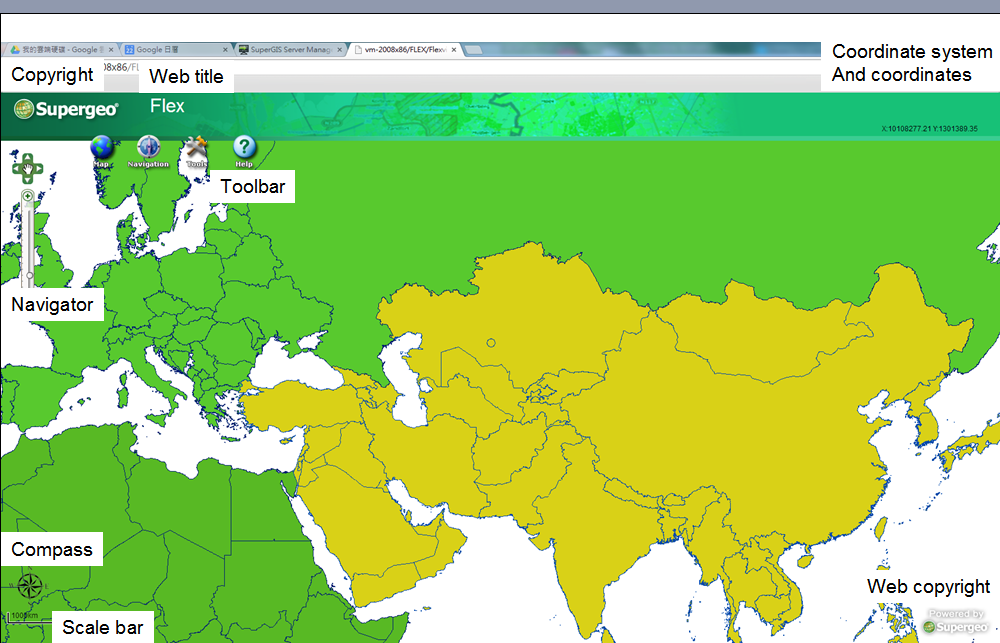Image resolution: width=1000 pixels, height=643 pixels.
Task: Click the zoom slider handle
Action: [x=28, y=274]
